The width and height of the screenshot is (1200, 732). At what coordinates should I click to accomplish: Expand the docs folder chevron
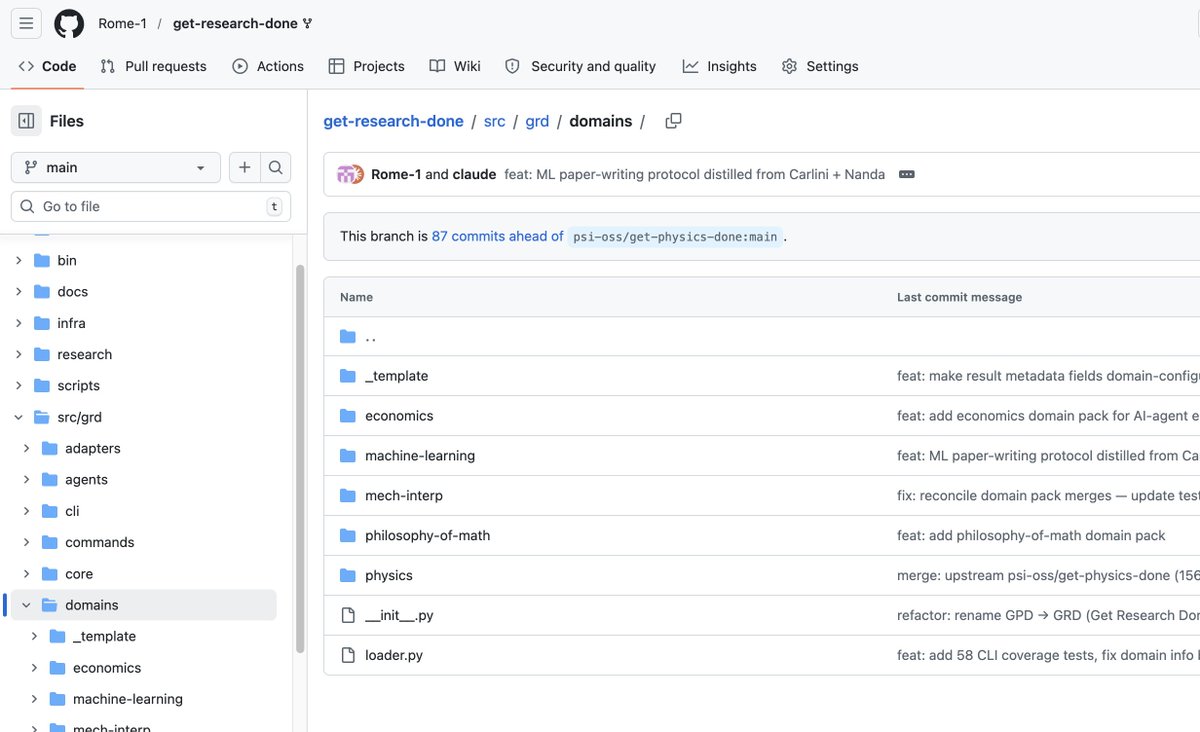point(18,291)
